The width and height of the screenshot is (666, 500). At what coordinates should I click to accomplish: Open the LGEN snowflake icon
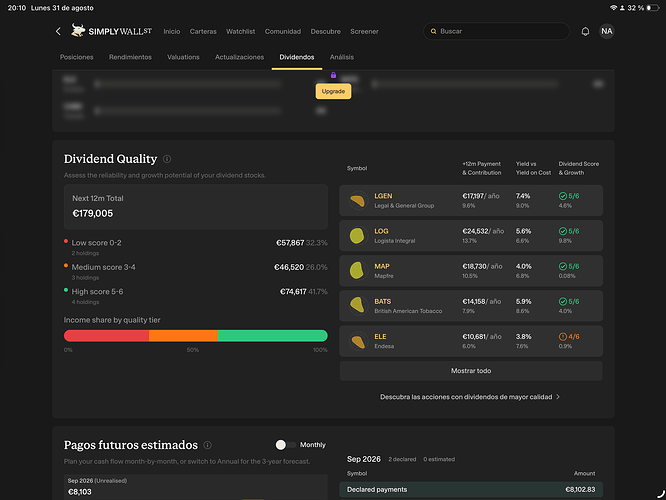(x=357, y=201)
